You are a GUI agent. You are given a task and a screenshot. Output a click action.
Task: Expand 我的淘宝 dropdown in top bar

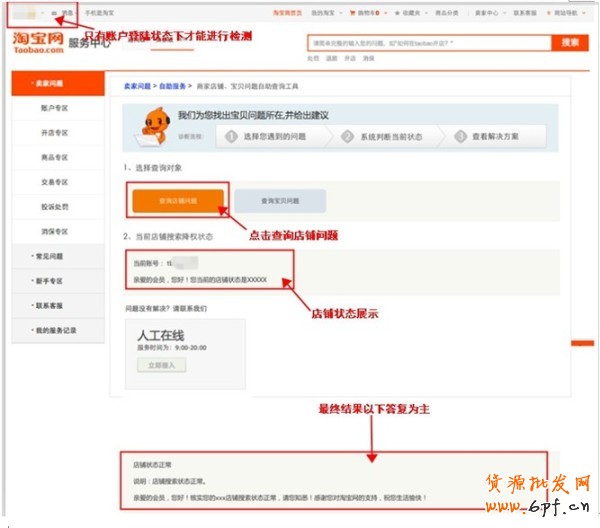coord(324,13)
